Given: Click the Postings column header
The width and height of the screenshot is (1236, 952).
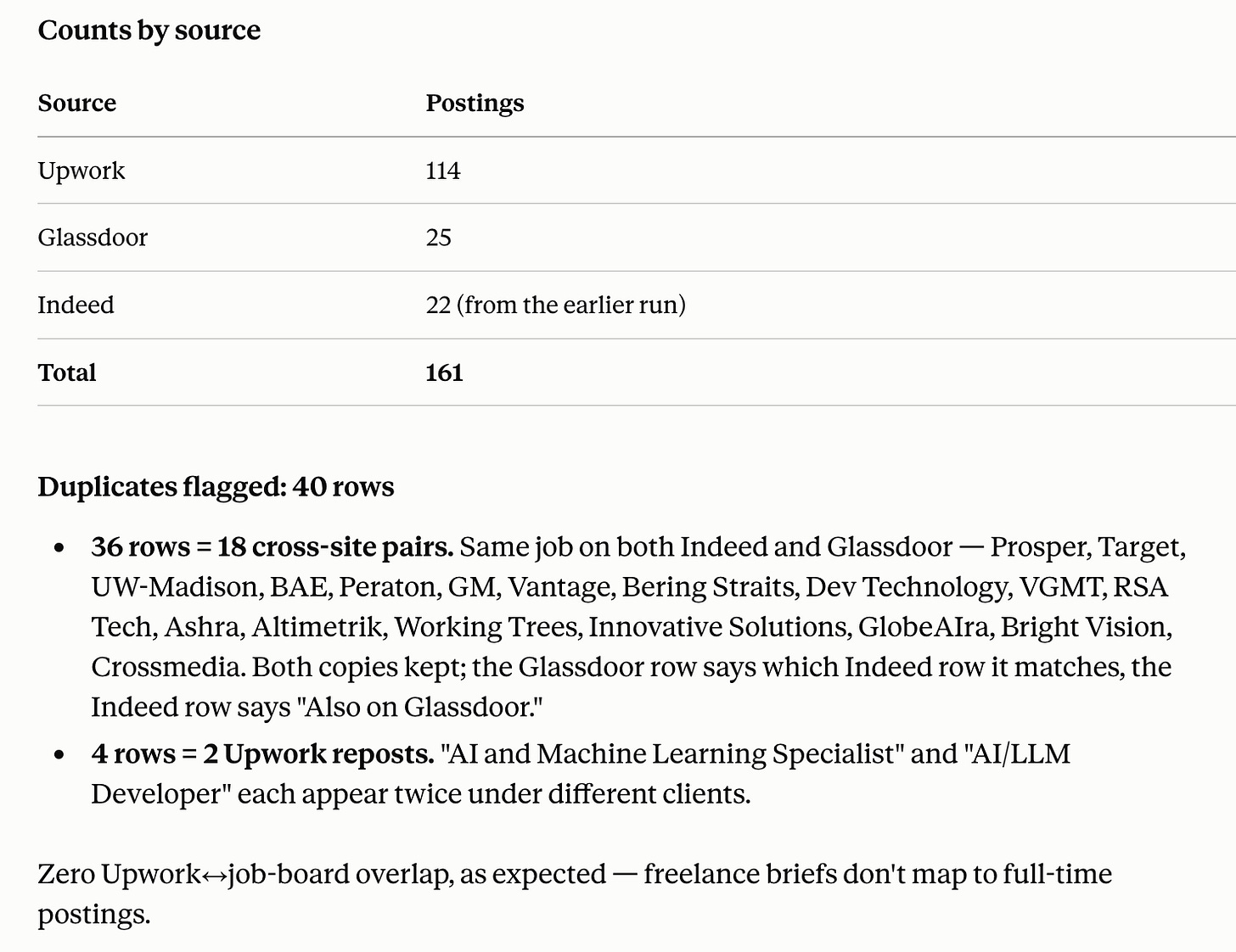Looking at the screenshot, I should pyautogui.click(x=475, y=104).
